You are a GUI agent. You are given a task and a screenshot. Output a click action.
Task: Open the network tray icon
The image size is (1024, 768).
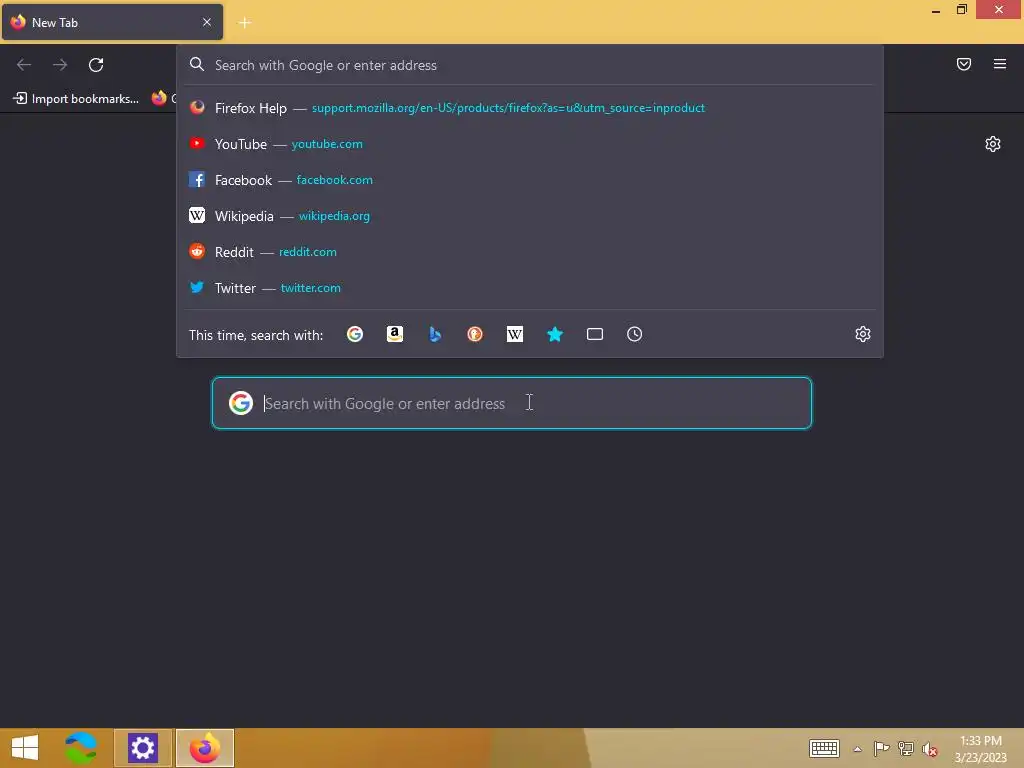coord(906,748)
